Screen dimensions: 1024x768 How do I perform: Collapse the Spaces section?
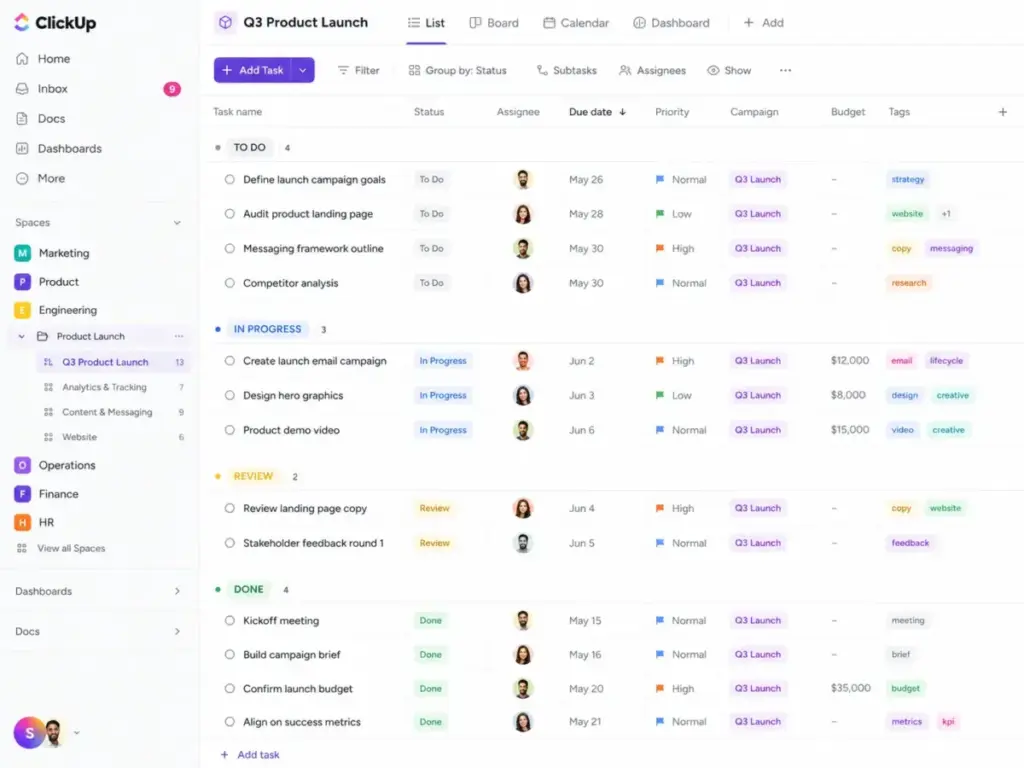(x=177, y=223)
